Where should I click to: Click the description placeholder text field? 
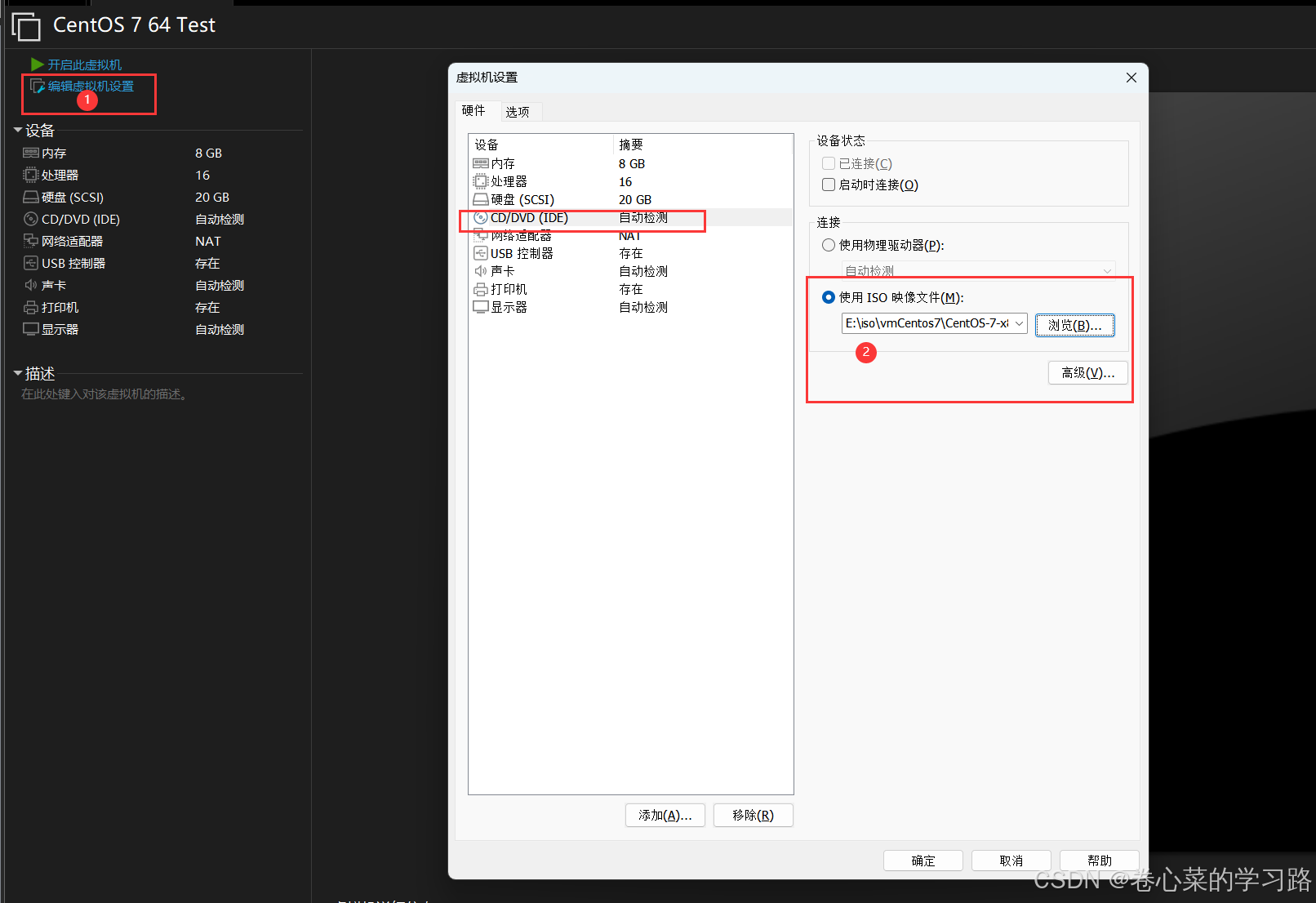[105, 394]
